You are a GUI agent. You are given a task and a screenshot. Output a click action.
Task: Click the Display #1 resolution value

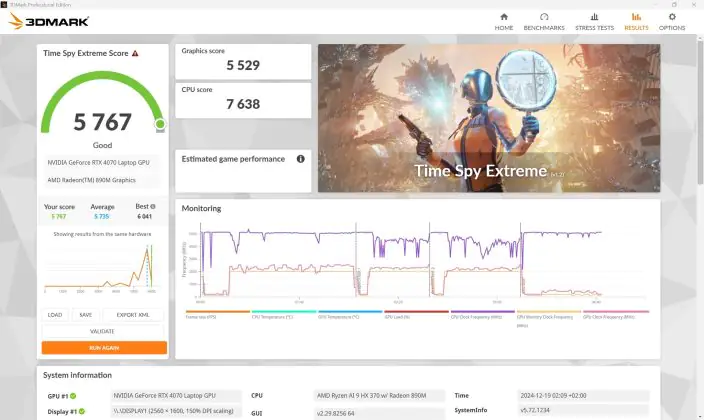pos(176,411)
